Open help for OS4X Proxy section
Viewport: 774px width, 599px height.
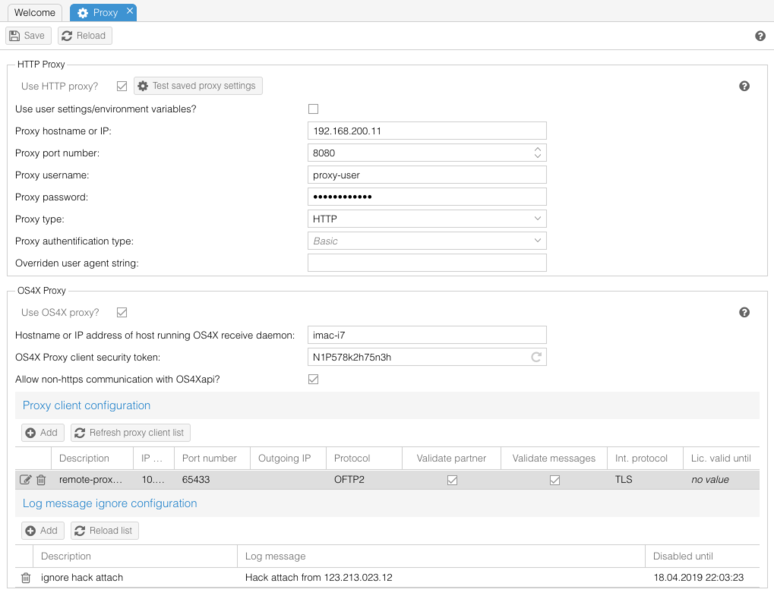(744, 313)
